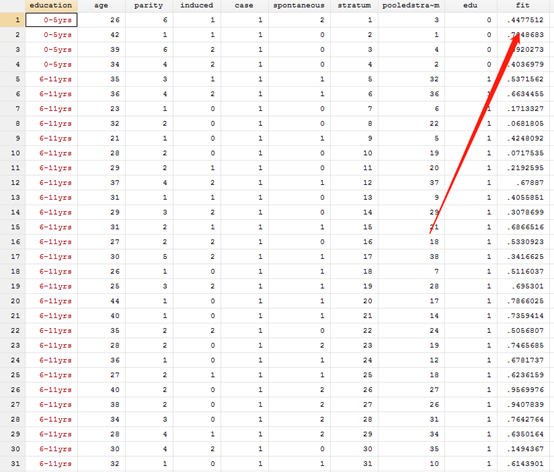Click row number 1 header
This screenshot has height=472, width=554.
click(x=12, y=20)
